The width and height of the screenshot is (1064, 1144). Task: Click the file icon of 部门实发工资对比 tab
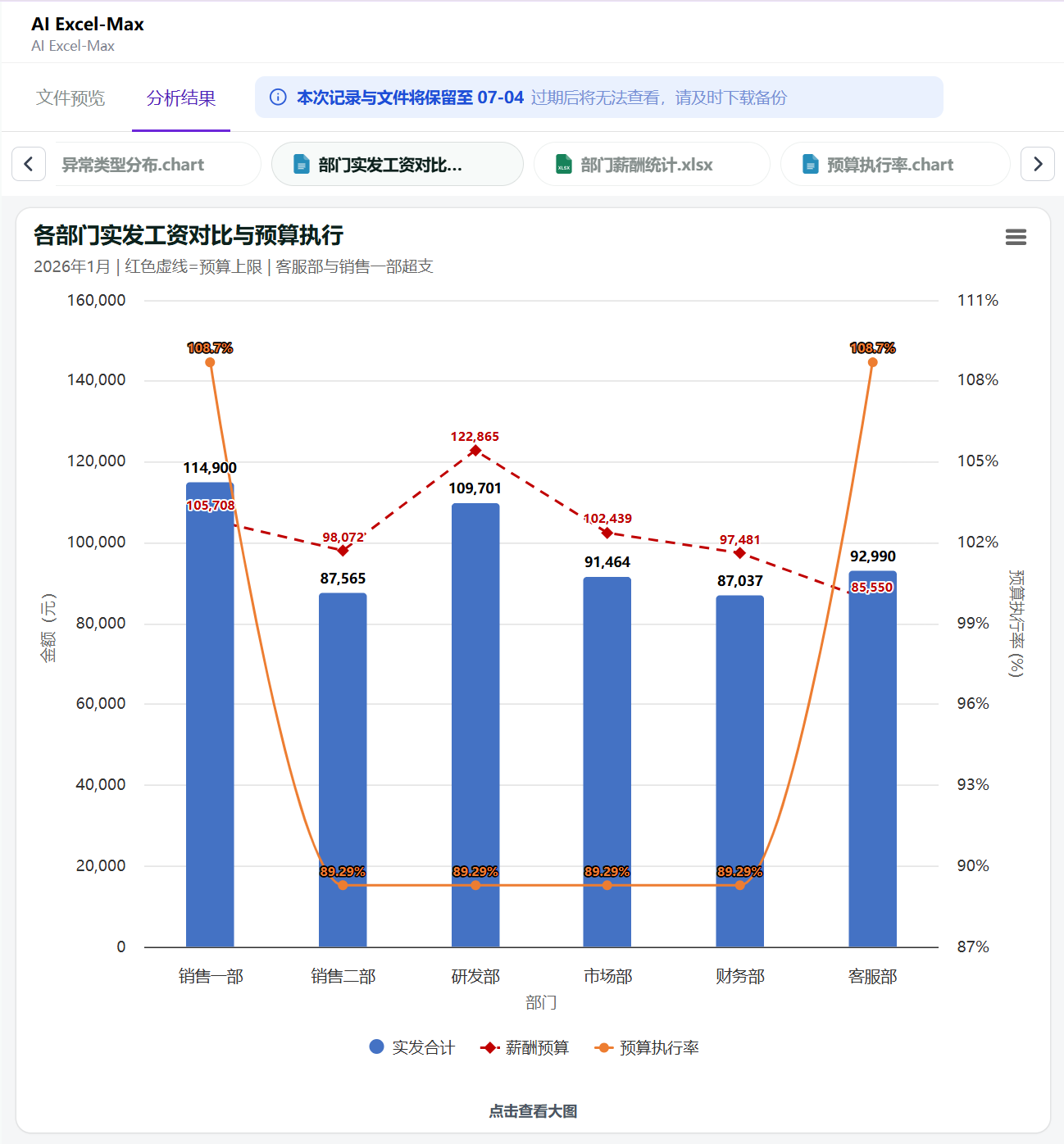point(302,164)
